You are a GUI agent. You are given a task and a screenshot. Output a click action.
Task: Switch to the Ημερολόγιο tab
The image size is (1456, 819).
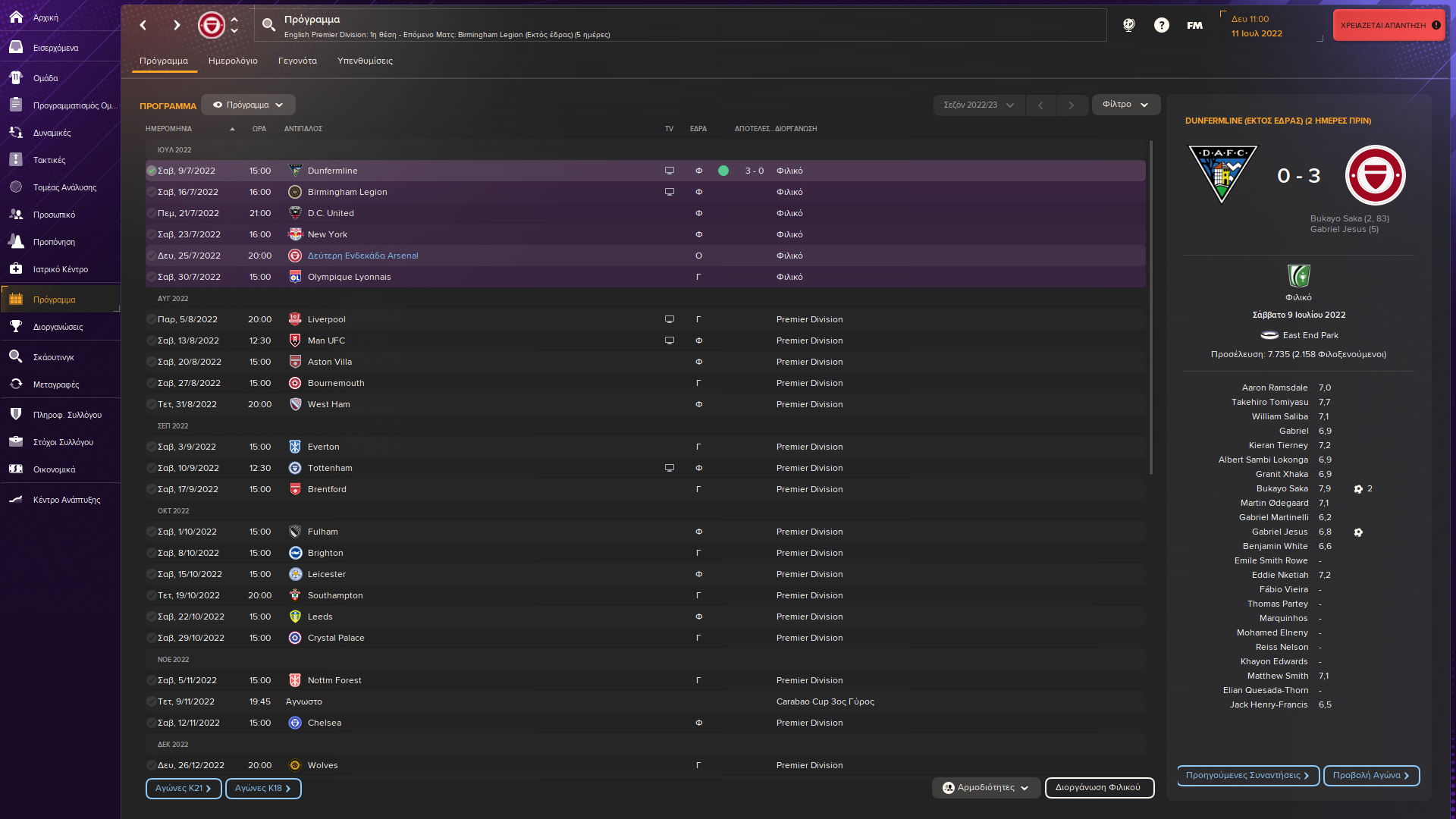[233, 61]
